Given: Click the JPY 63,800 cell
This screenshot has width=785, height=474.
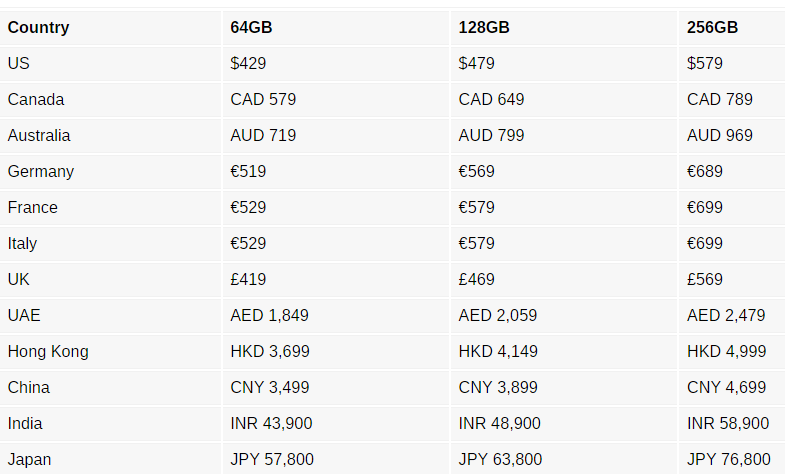Looking at the screenshot, I should click(x=500, y=460).
